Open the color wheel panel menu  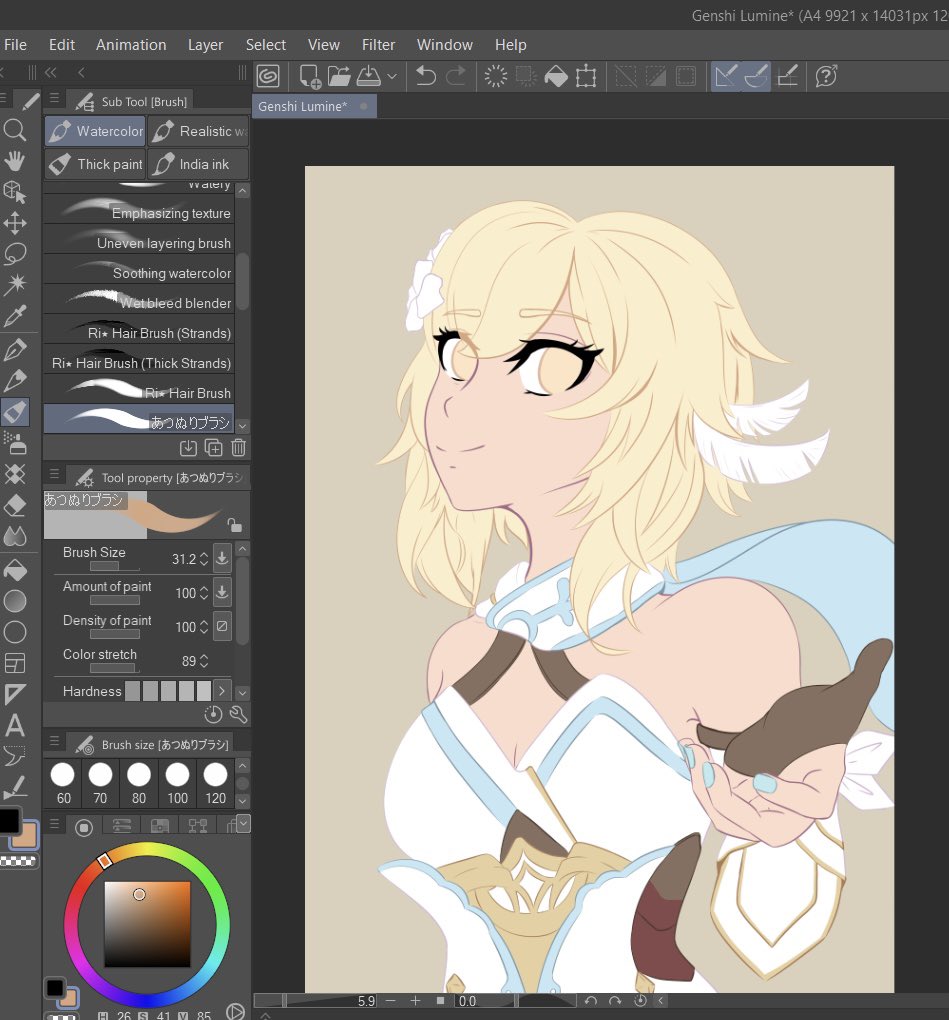click(x=55, y=824)
